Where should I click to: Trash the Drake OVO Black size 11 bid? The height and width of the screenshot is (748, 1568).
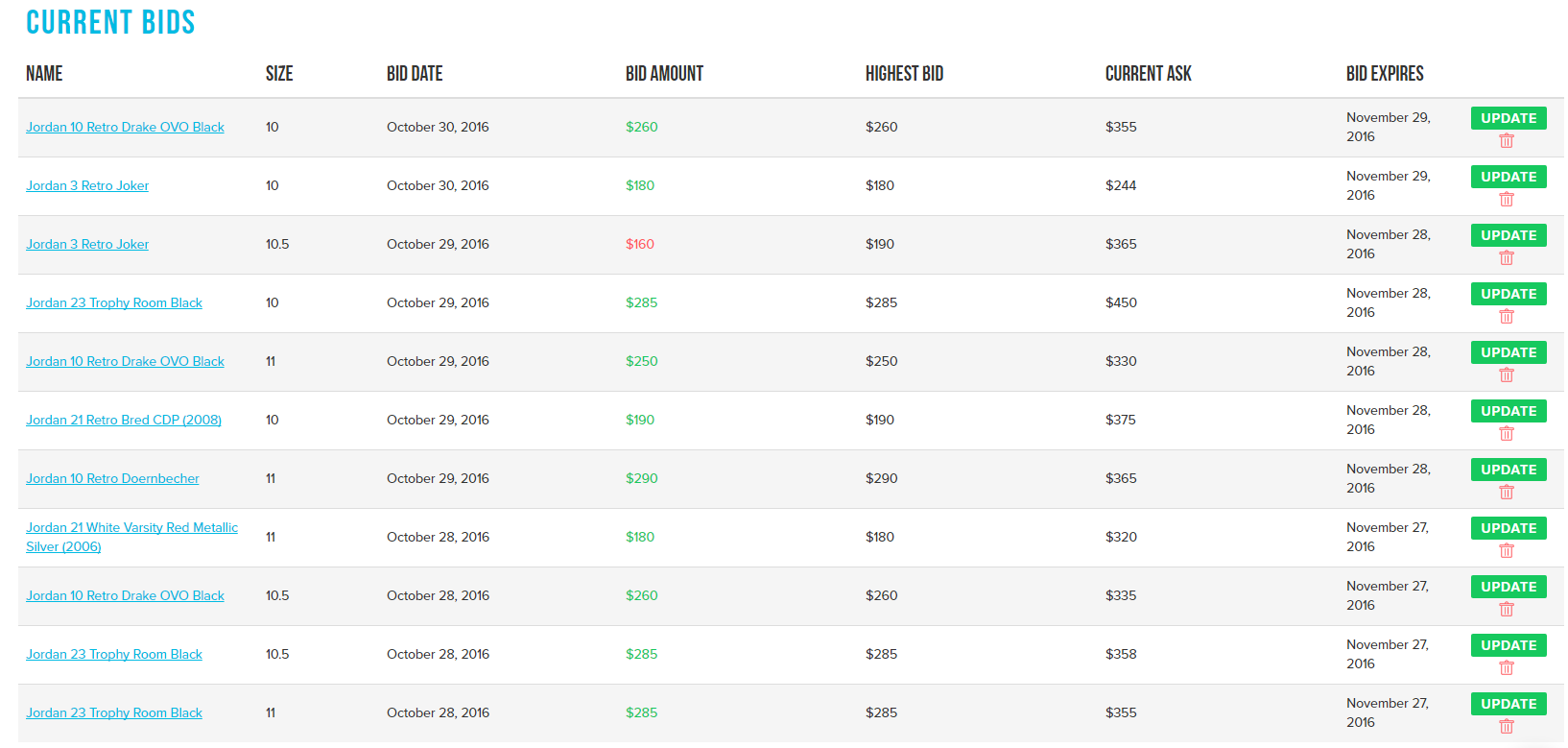(1507, 375)
